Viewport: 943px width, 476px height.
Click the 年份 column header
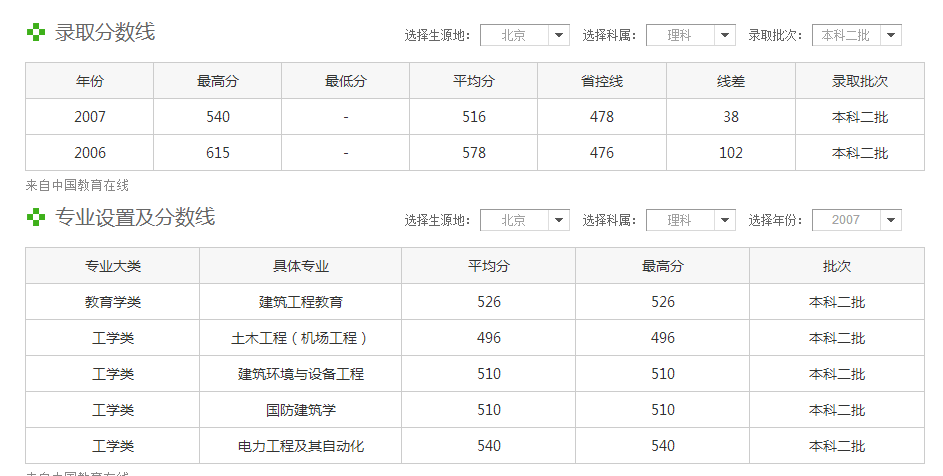tap(89, 81)
